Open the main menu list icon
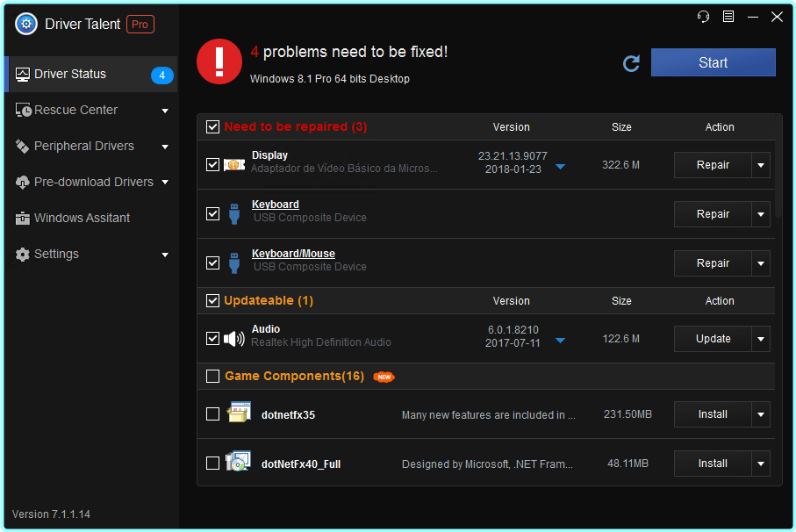Image resolution: width=796 pixels, height=532 pixels. (x=728, y=17)
